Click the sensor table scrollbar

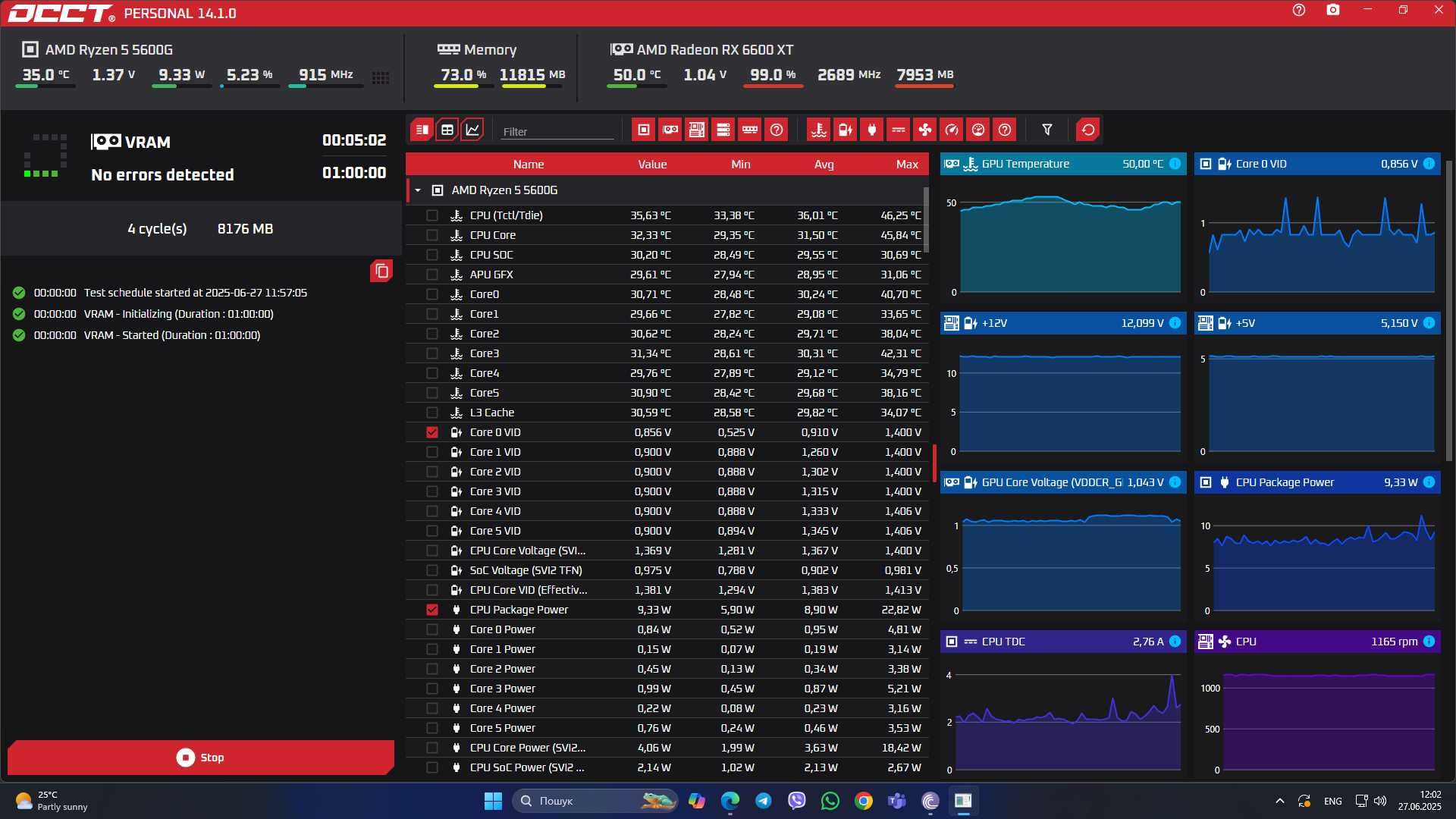pos(926,220)
